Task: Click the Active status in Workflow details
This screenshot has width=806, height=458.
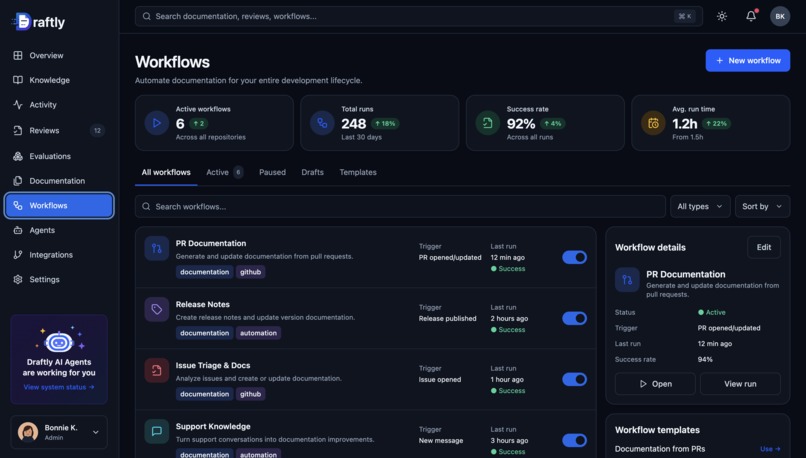Action: (711, 313)
